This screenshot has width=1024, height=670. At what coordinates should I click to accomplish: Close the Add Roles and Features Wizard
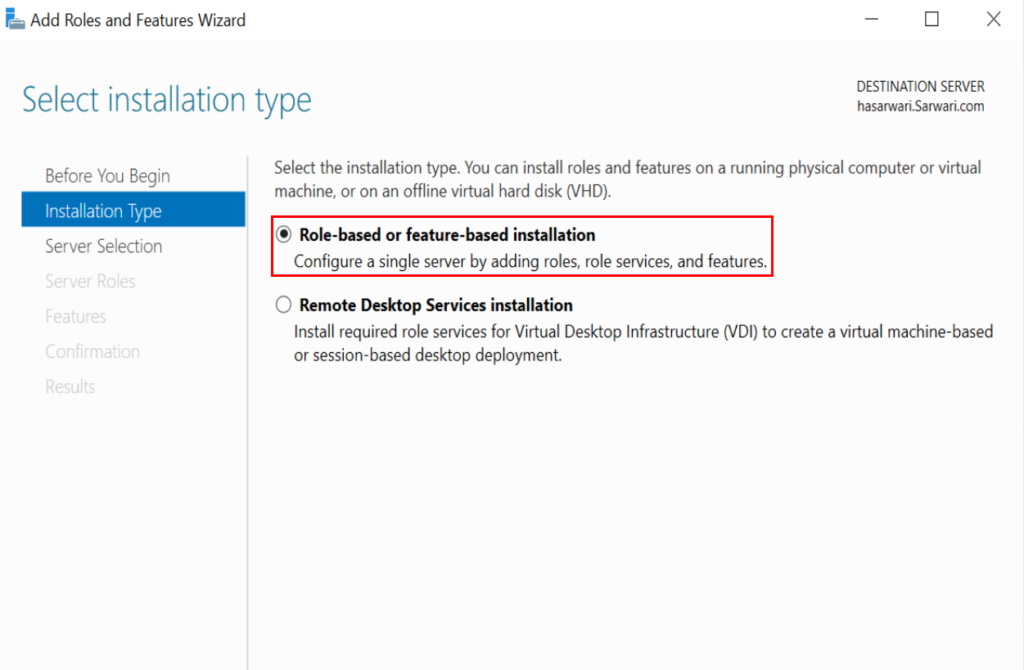pyautogui.click(x=993, y=18)
